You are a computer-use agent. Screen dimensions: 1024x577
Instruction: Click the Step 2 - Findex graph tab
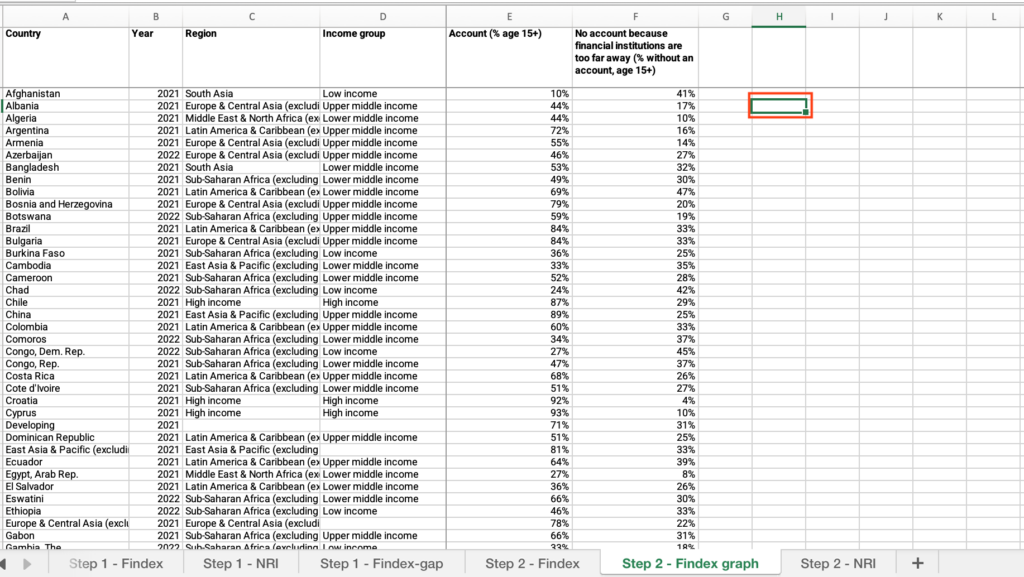(690, 563)
